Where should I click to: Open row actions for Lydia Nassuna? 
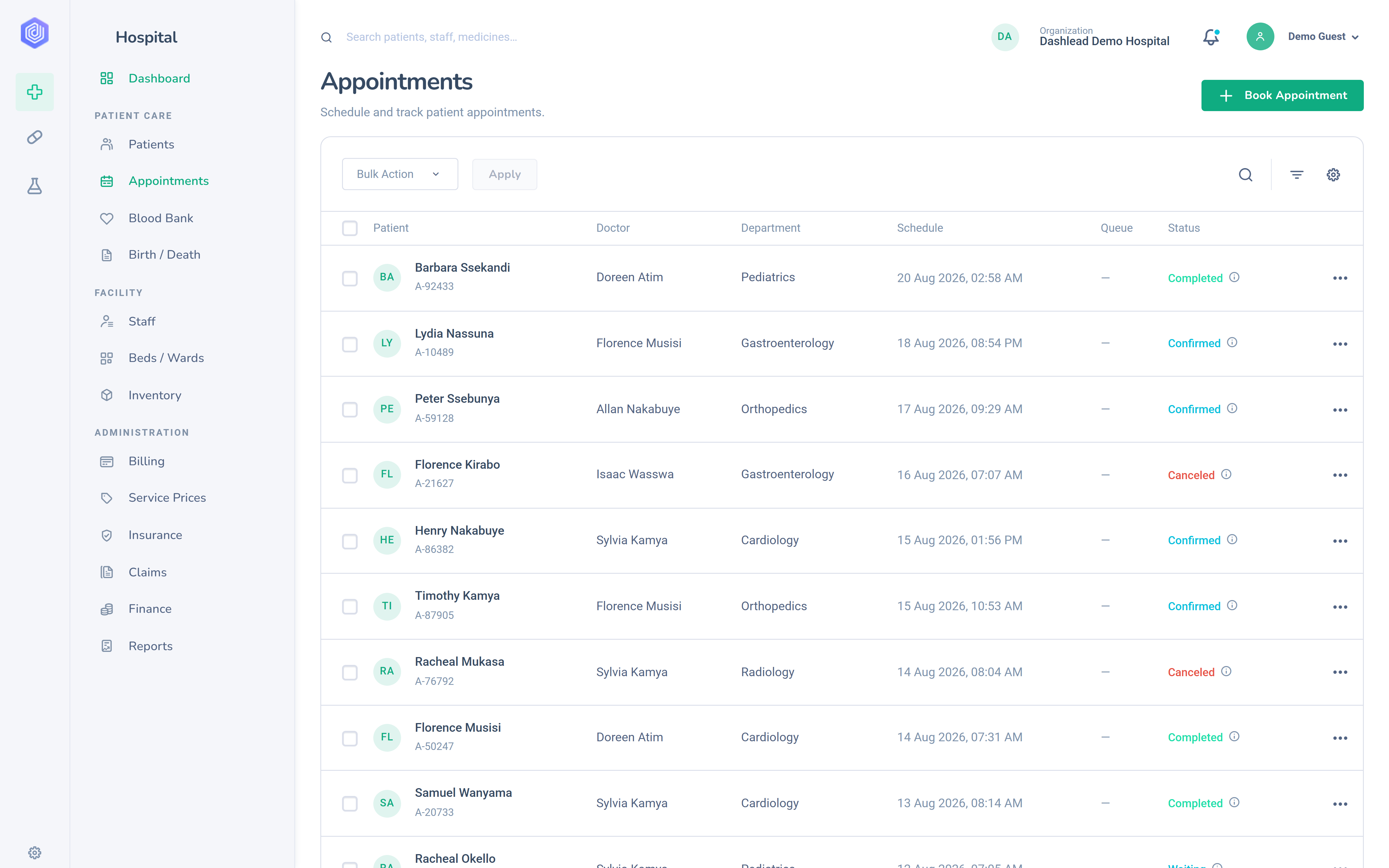coord(1340,344)
